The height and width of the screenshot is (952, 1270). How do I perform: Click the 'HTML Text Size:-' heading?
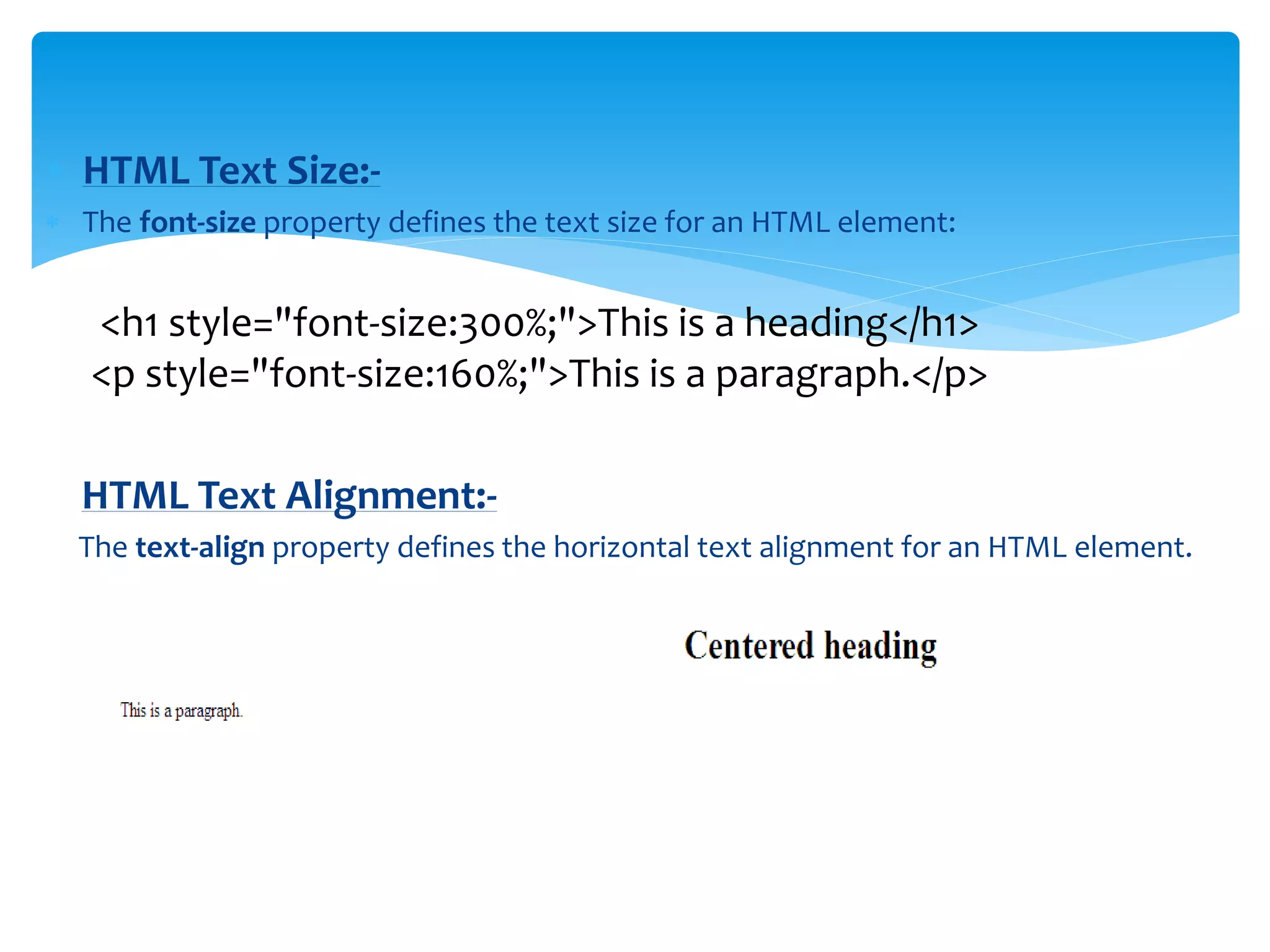coord(231,170)
